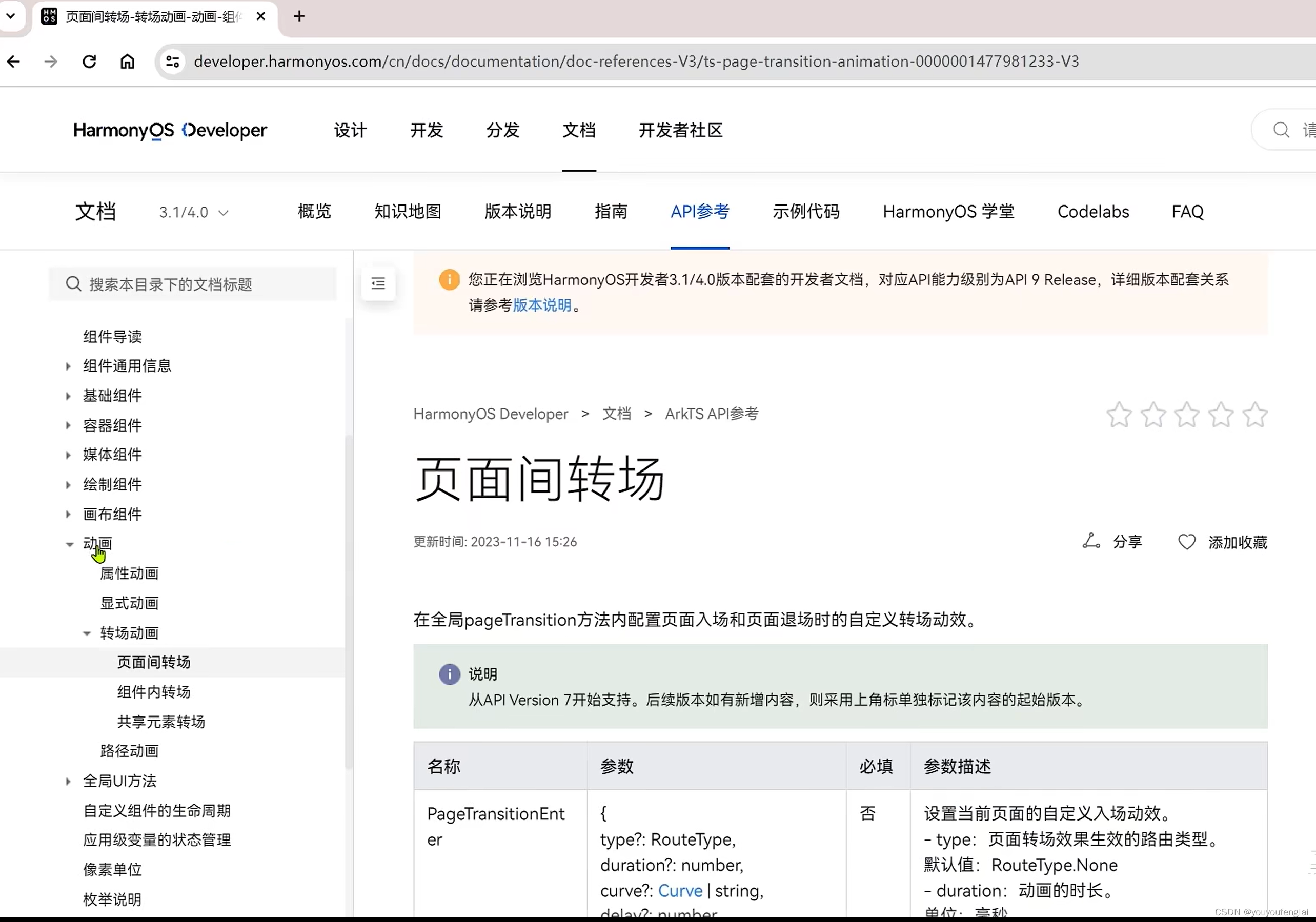Open 显式动画 in the sidebar

click(130, 603)
